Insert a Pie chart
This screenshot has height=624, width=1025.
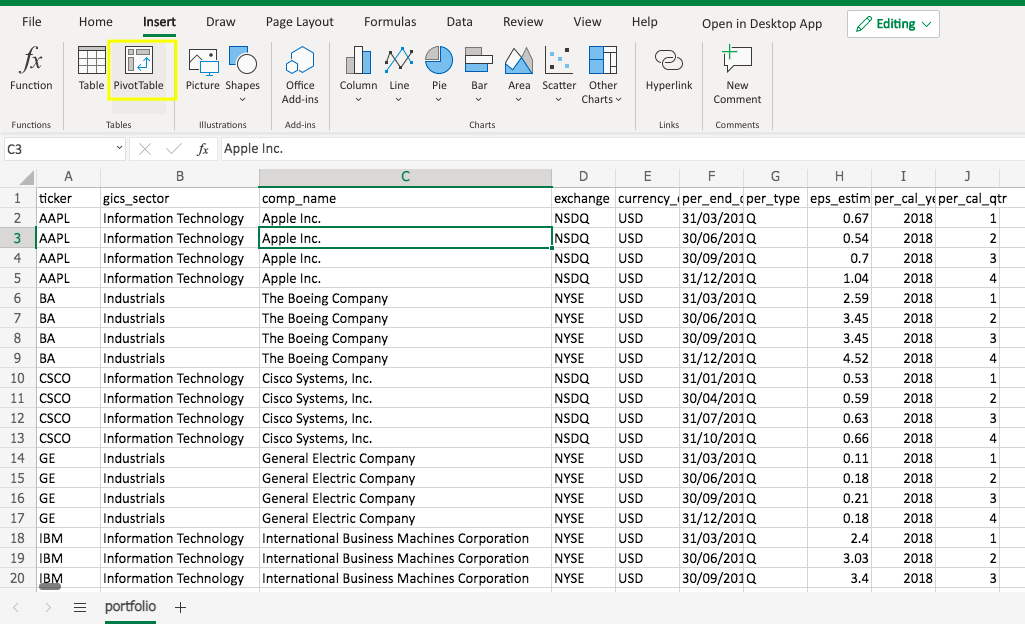point(439,69)
